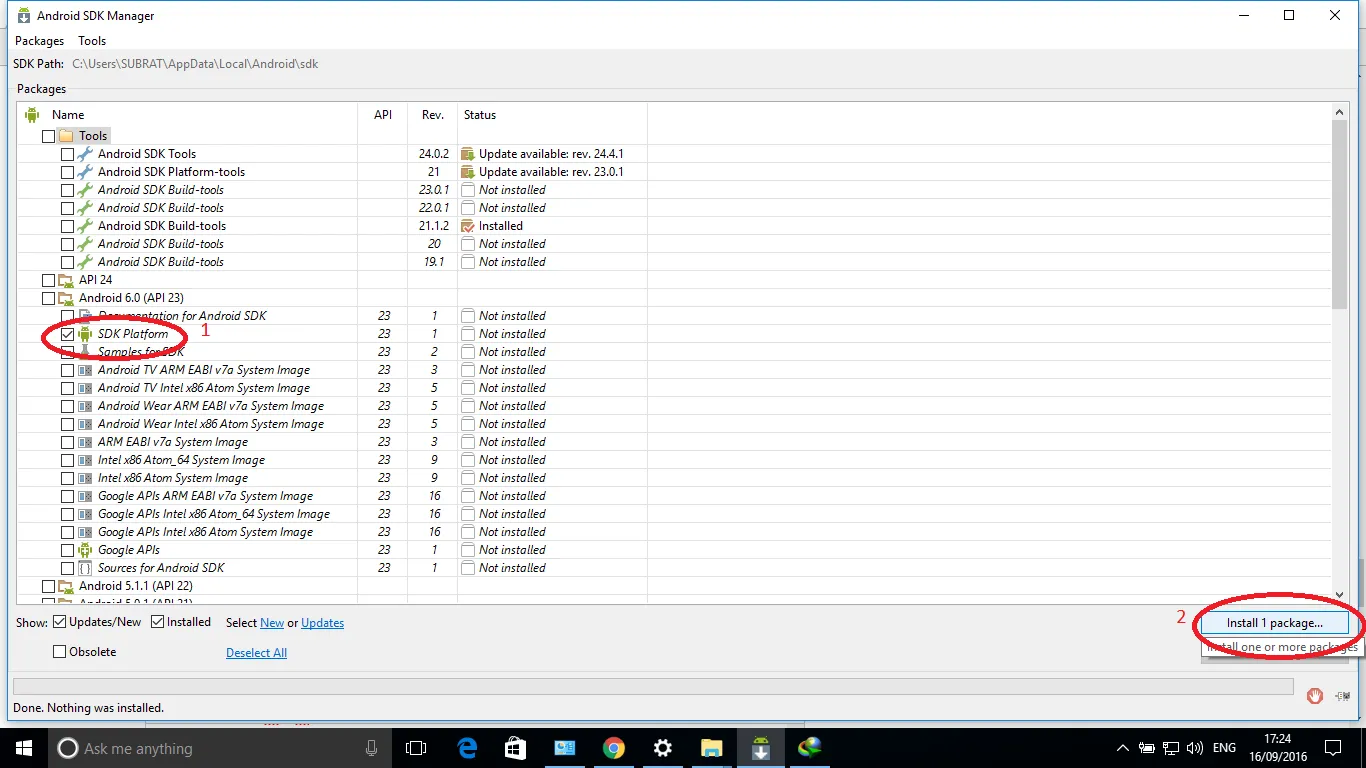Click the packages list vertical scrollbar thumb

(1339, 214)
